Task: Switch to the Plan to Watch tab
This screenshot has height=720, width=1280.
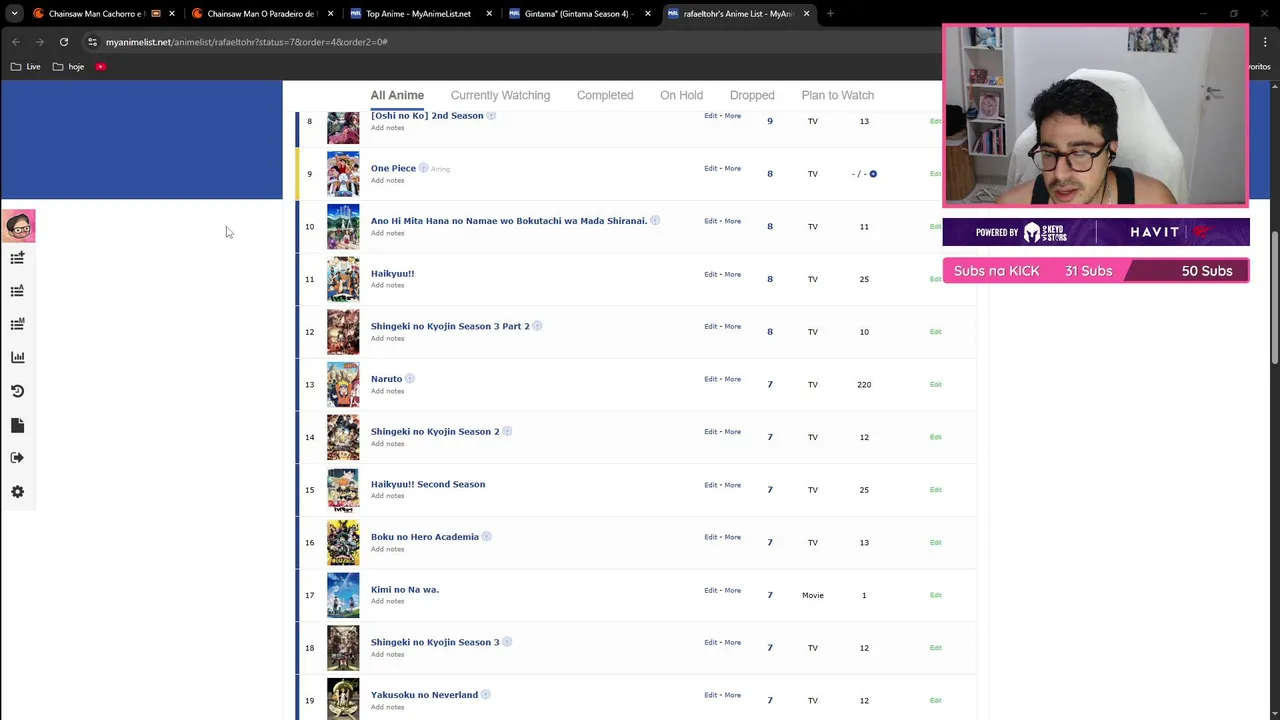Action: pos(838,95)
